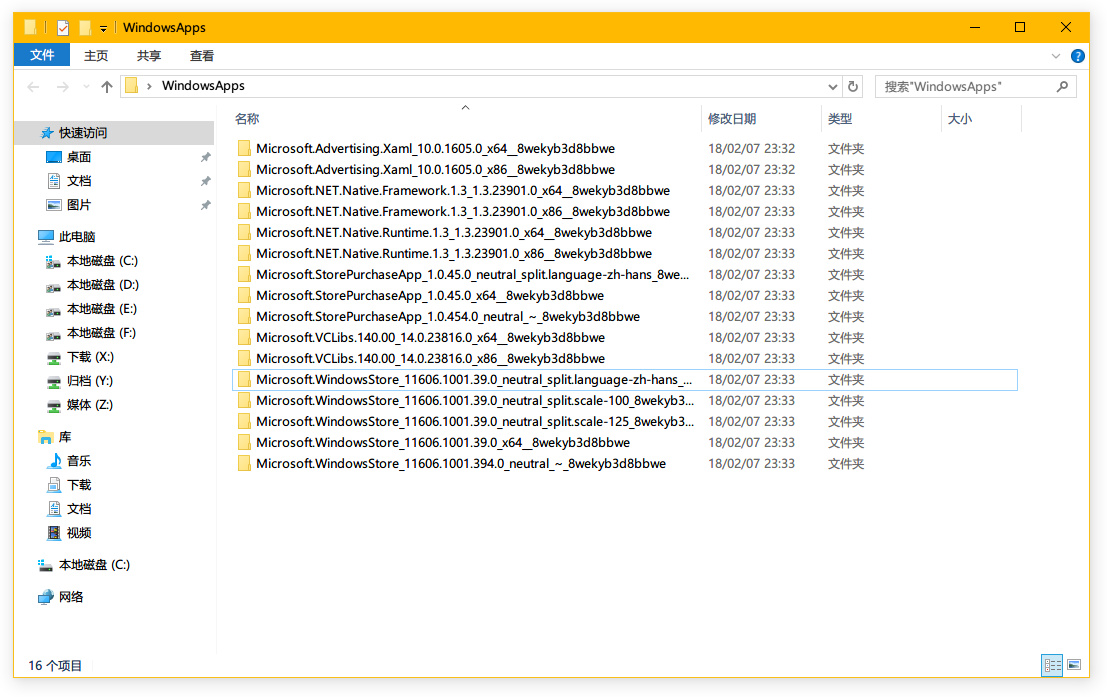Select 本地磁盘 (D:) in navigation pane
The height and width of the screenshot is (697, 1107).
point(102,285)
